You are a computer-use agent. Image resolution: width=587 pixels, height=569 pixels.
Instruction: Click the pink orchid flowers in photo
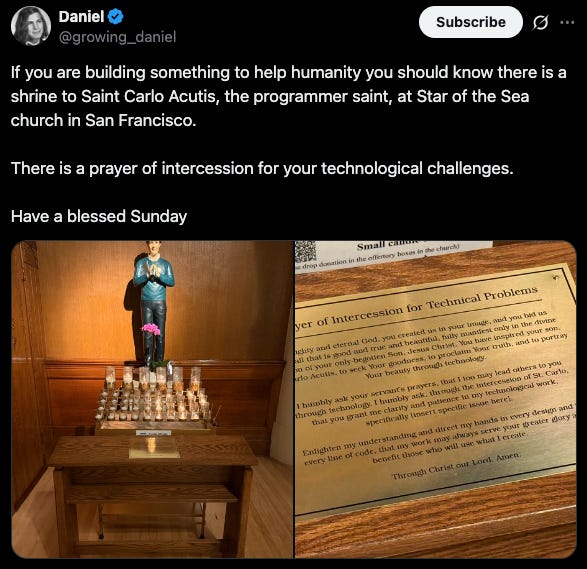click(151, 329)
